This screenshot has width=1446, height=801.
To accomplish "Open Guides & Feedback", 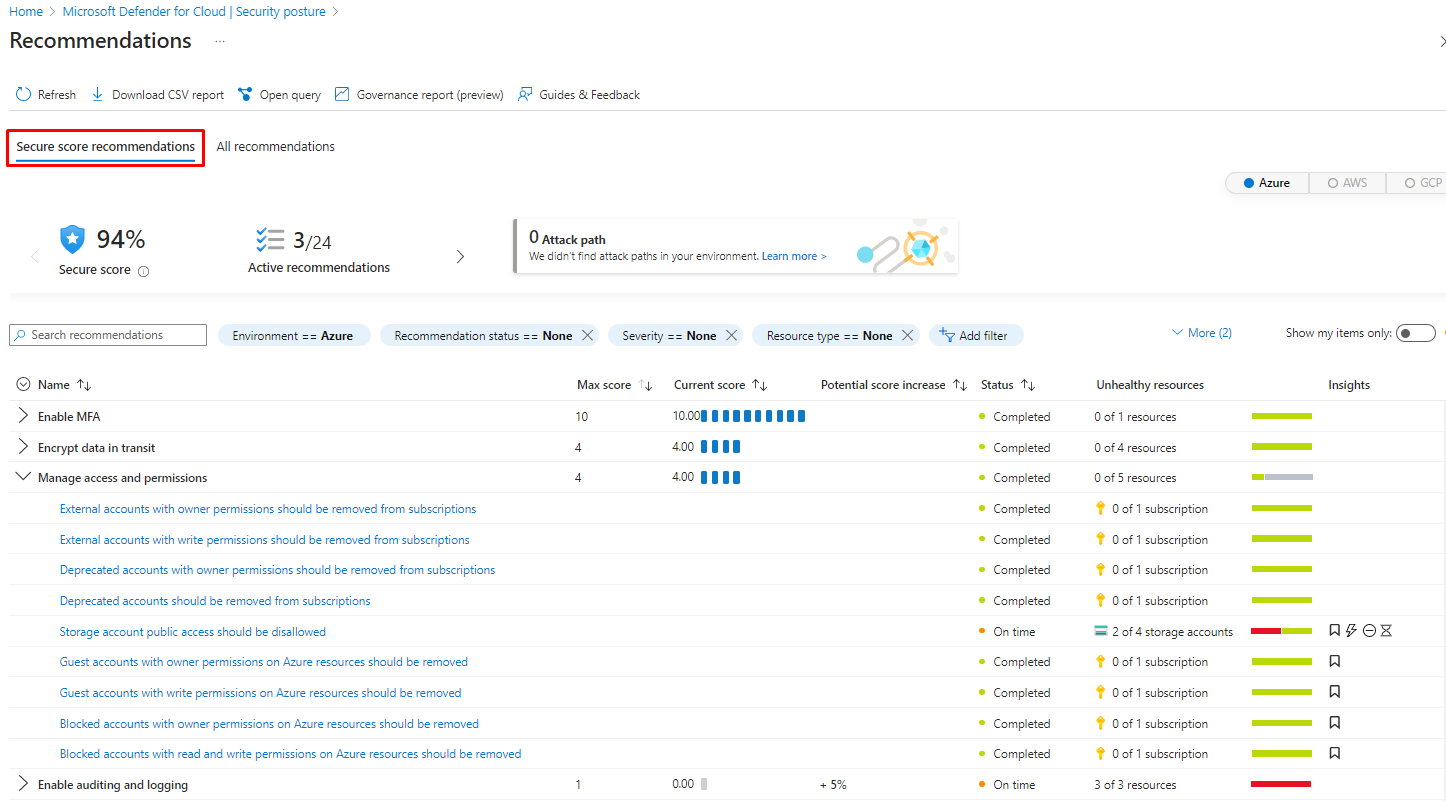I will coord(579,95).
